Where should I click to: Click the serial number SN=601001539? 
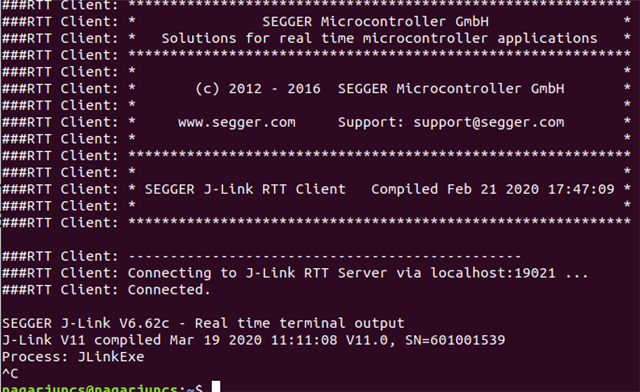[x=455, y=340]
